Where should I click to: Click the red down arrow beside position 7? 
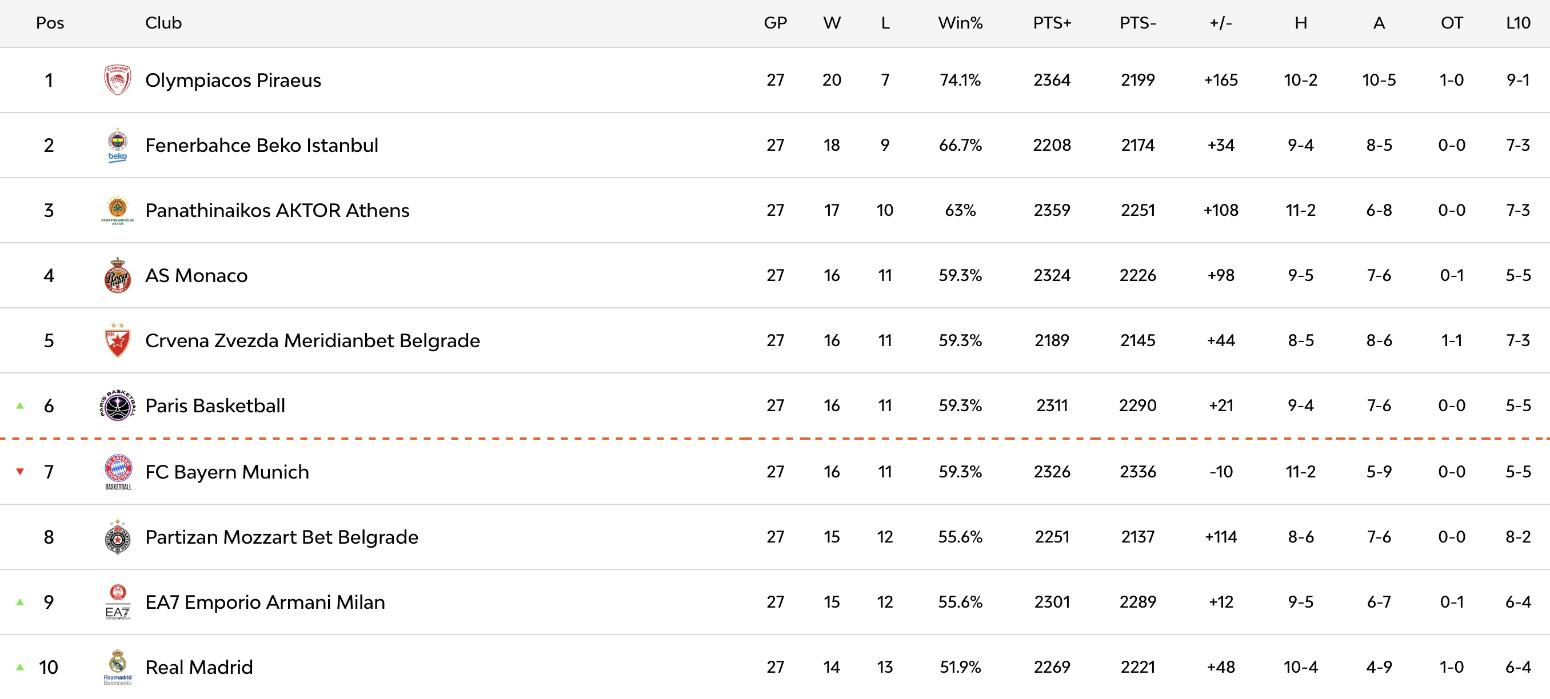click(x=19, y=472)
